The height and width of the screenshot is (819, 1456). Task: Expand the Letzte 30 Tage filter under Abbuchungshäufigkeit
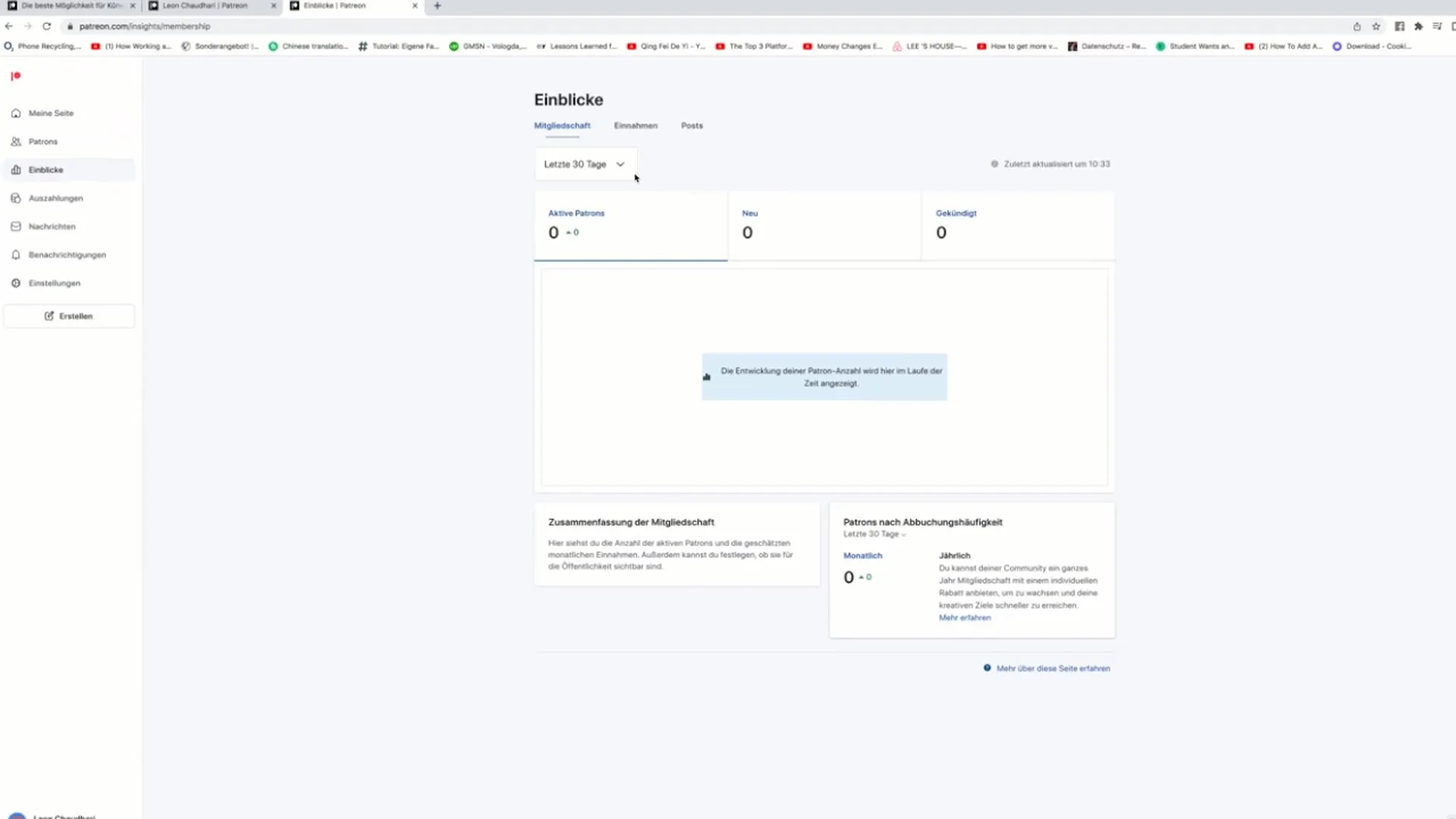pyautogui.click(x=874, y=535)
